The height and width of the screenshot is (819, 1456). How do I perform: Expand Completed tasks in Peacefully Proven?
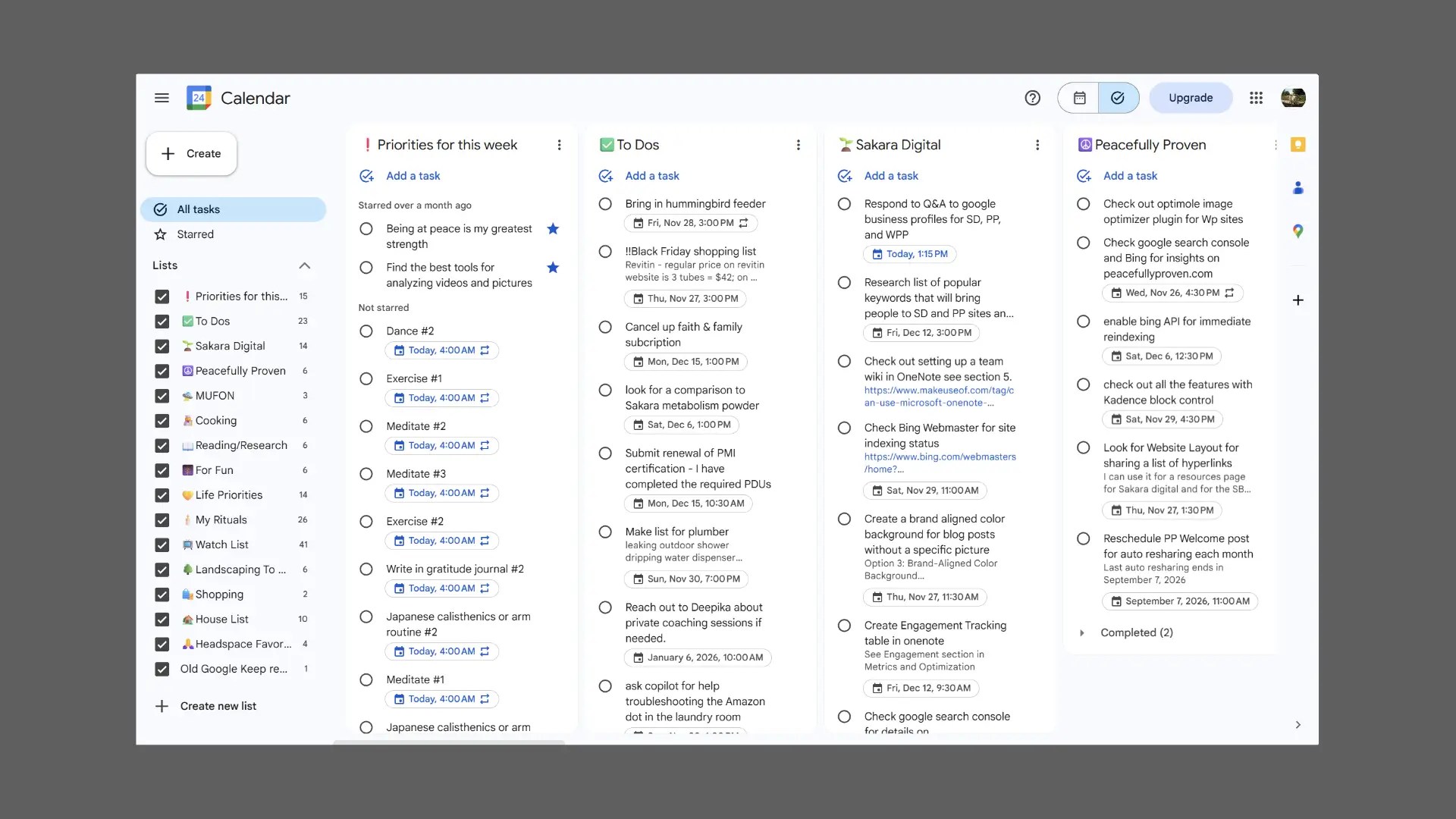[x=1083, y=632]
